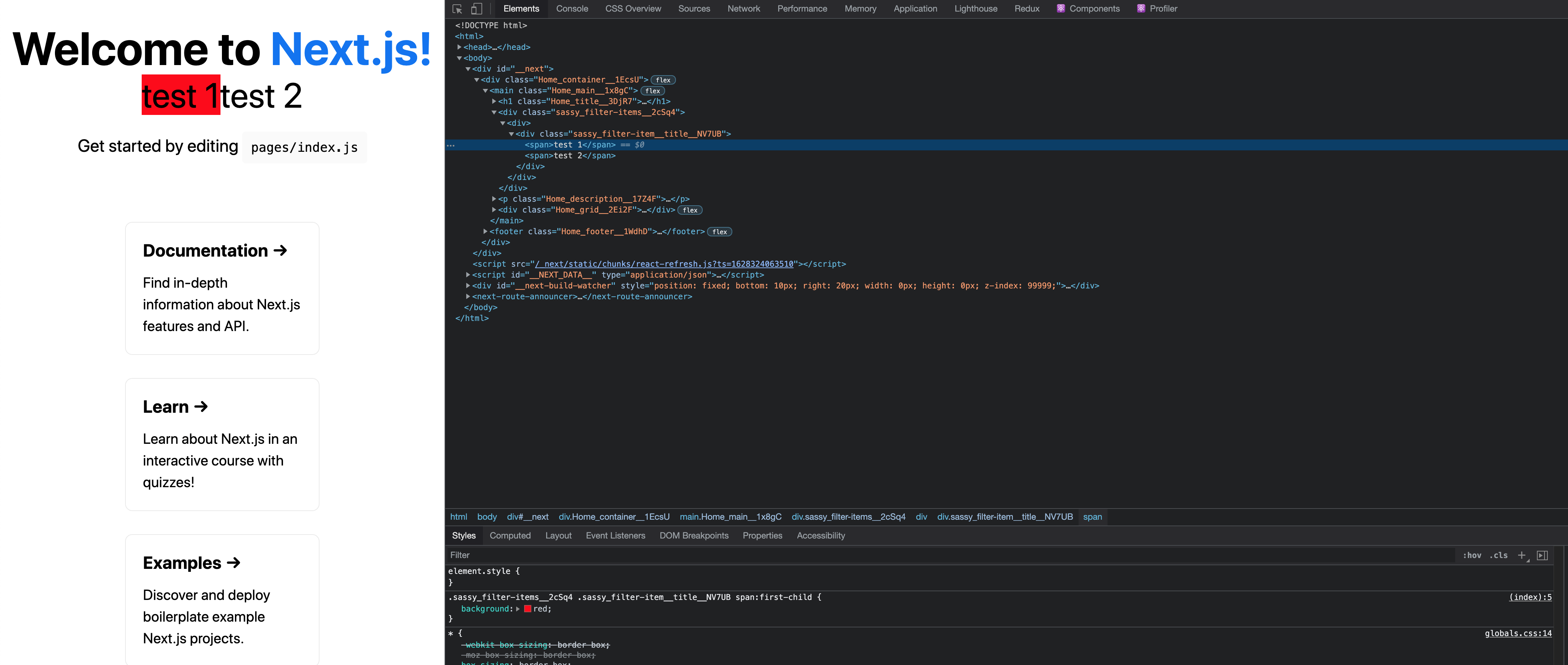
Task: Expand the footer Home_footer element
Action: click(x=485, y=231)
